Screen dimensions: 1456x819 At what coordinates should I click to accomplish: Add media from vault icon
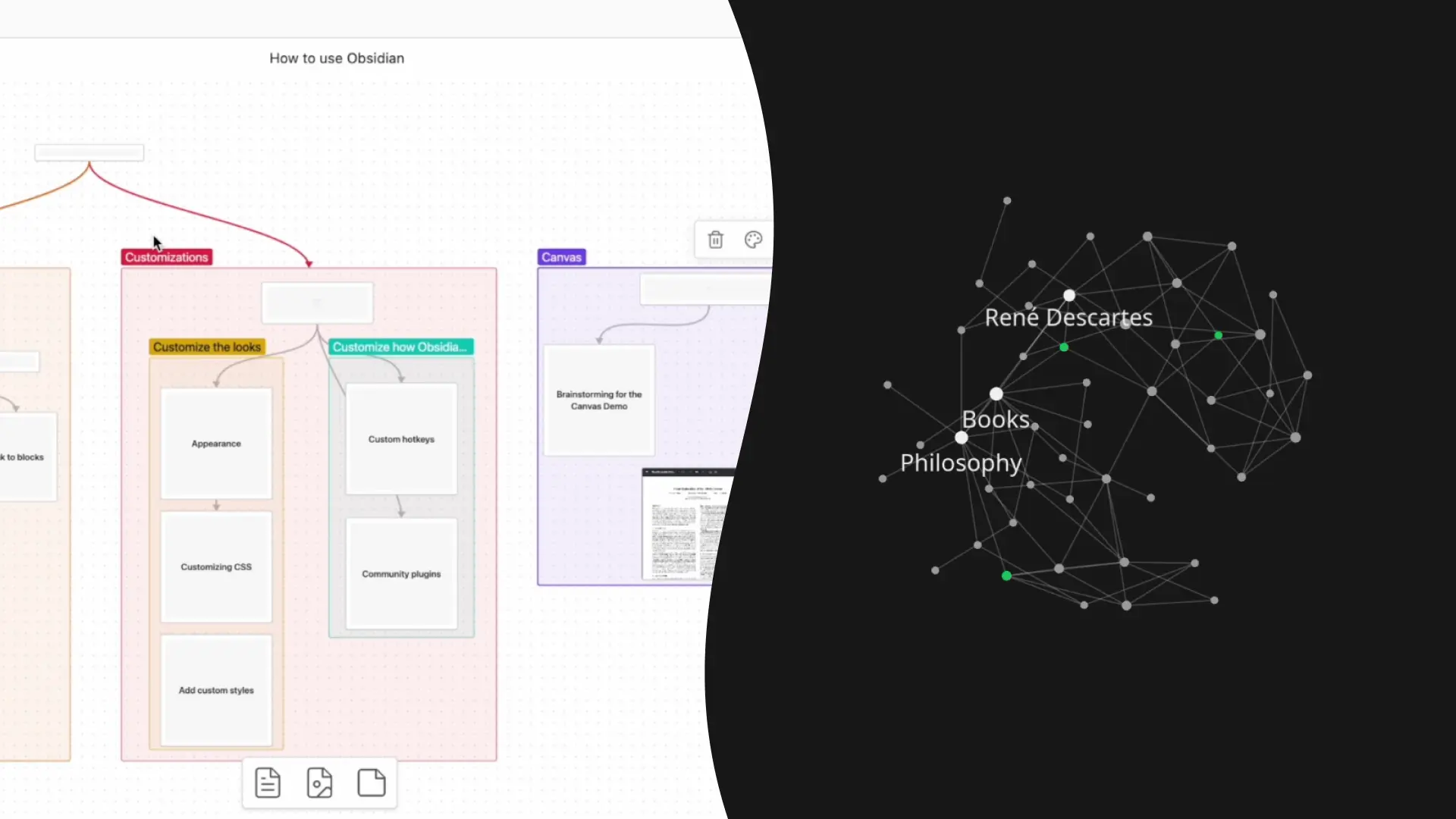point(319,783)
